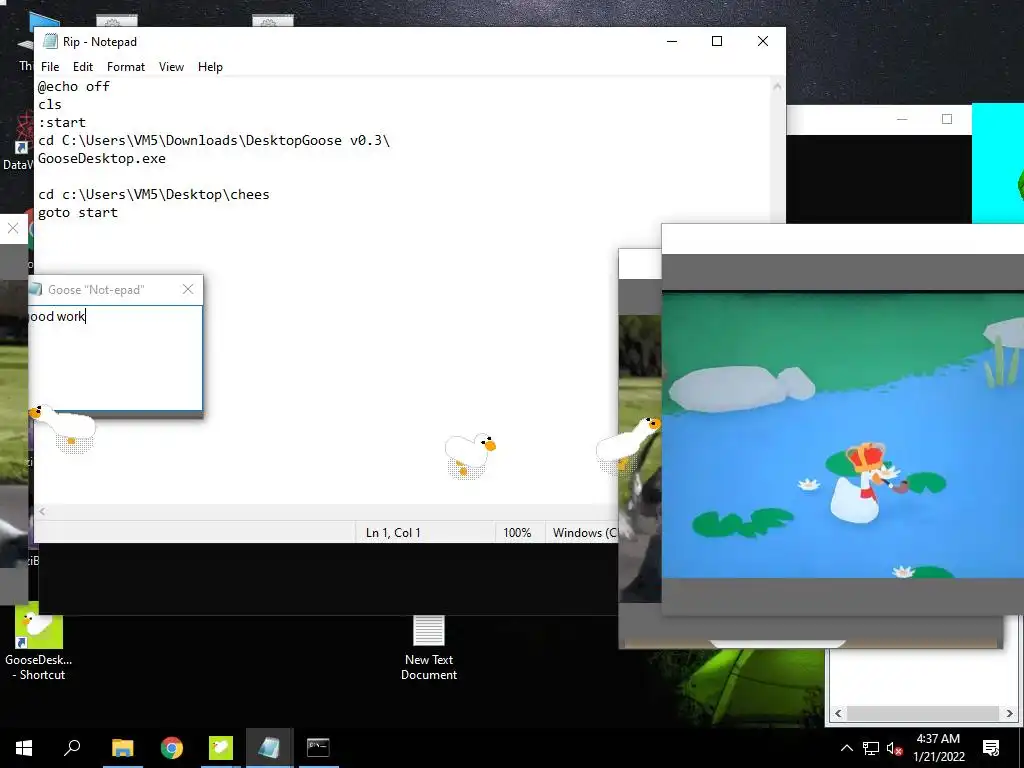Click the muted volume tray icon
This screenshot has height=768, width=1024.
(x=895, y=748)
